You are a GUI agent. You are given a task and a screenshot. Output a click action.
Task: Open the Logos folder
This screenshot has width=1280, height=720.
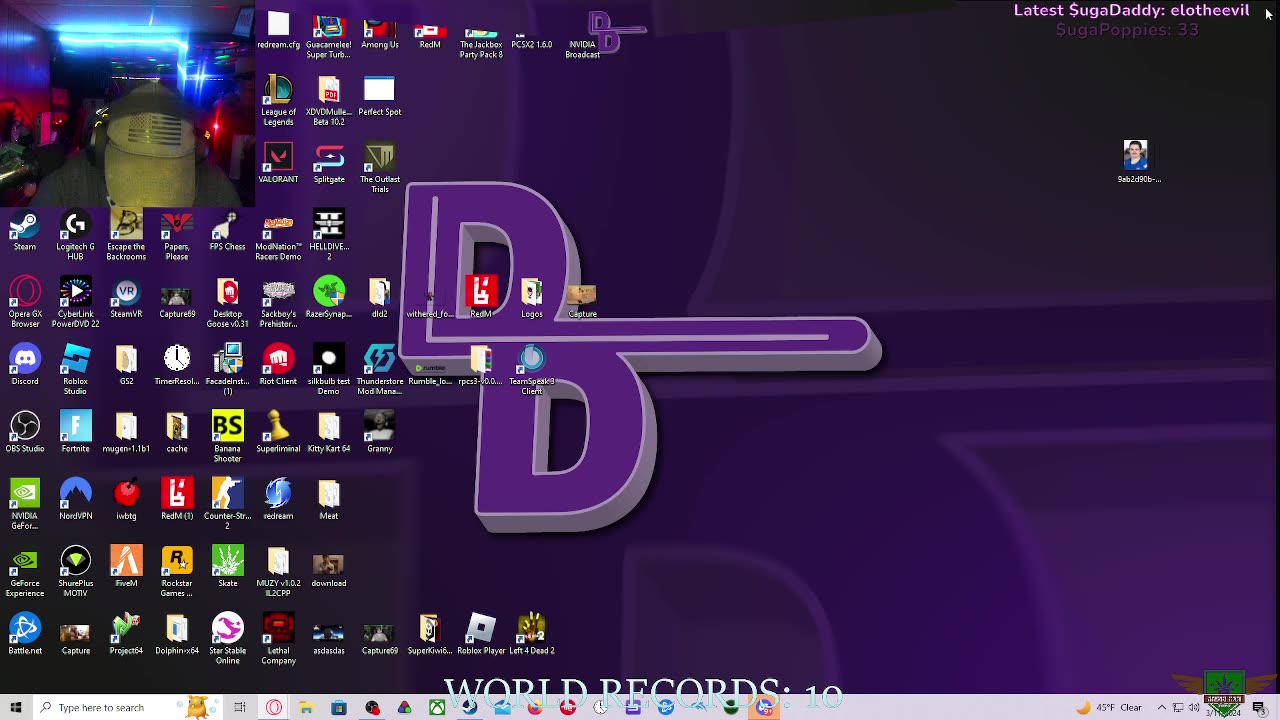pos(532,299)
